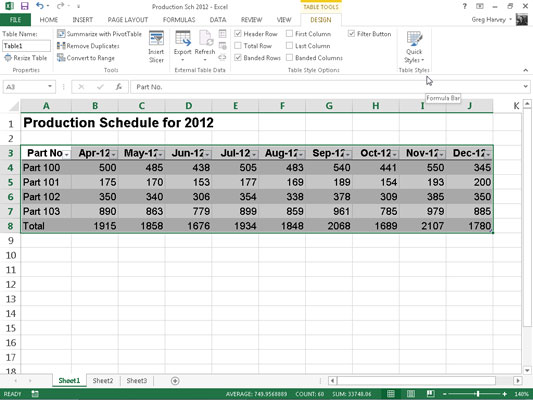Viewport: 533px width, 400px height.
Task: Click the zoom slider handle
Action: click(478, 394)
